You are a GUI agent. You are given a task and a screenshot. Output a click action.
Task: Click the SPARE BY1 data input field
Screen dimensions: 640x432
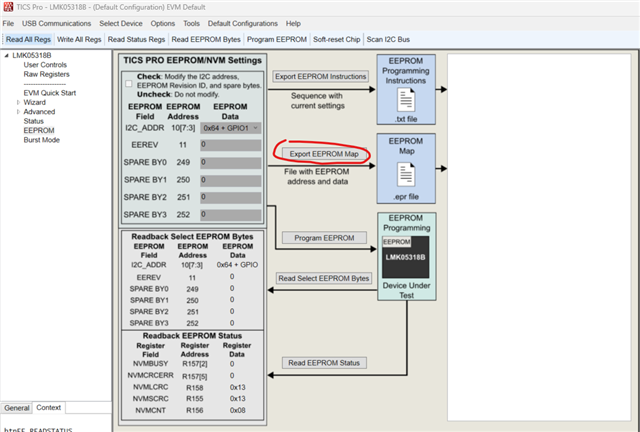(x=231, y=180)
